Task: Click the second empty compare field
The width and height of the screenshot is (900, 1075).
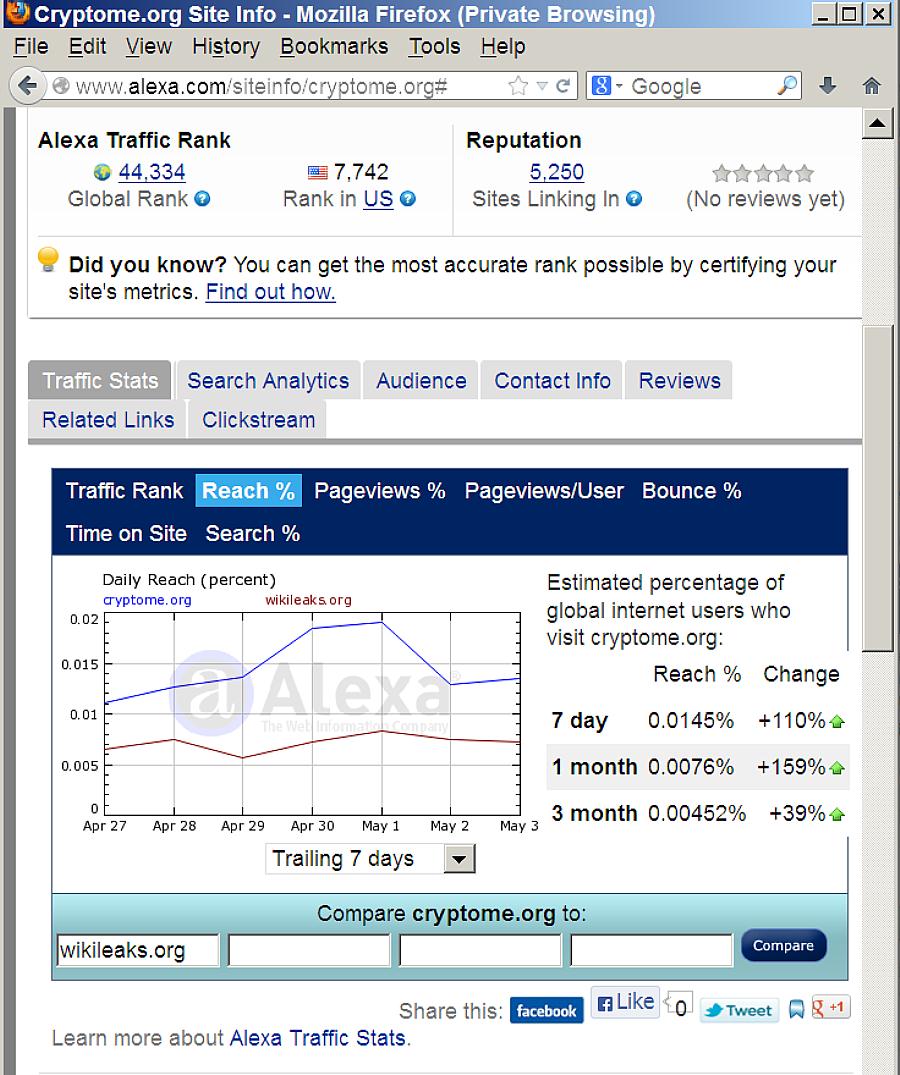Action: (309, 950)
